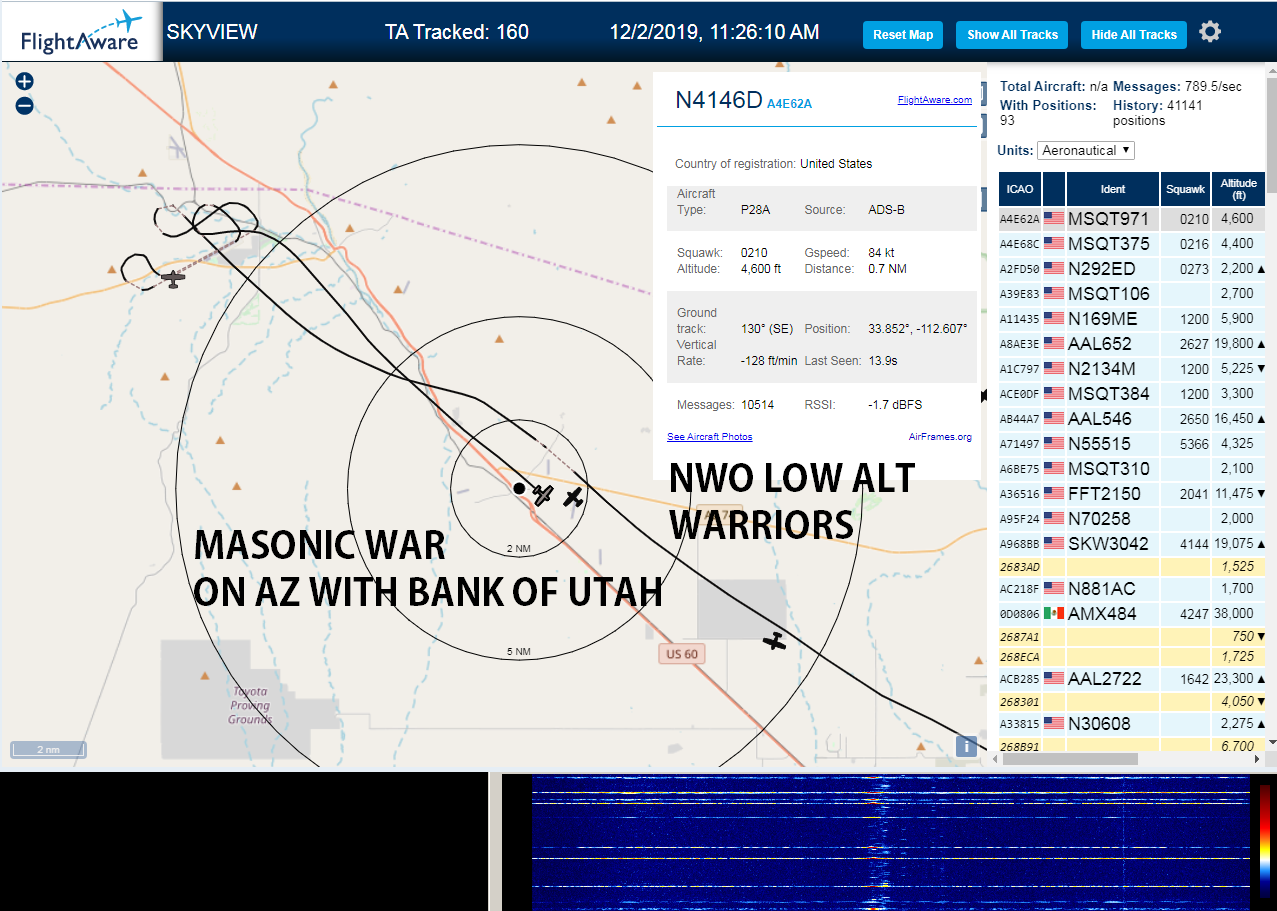The image size is (1277, 911).
Task: Select aircraft icon directly right of black site dot
Action: point(543,494)
